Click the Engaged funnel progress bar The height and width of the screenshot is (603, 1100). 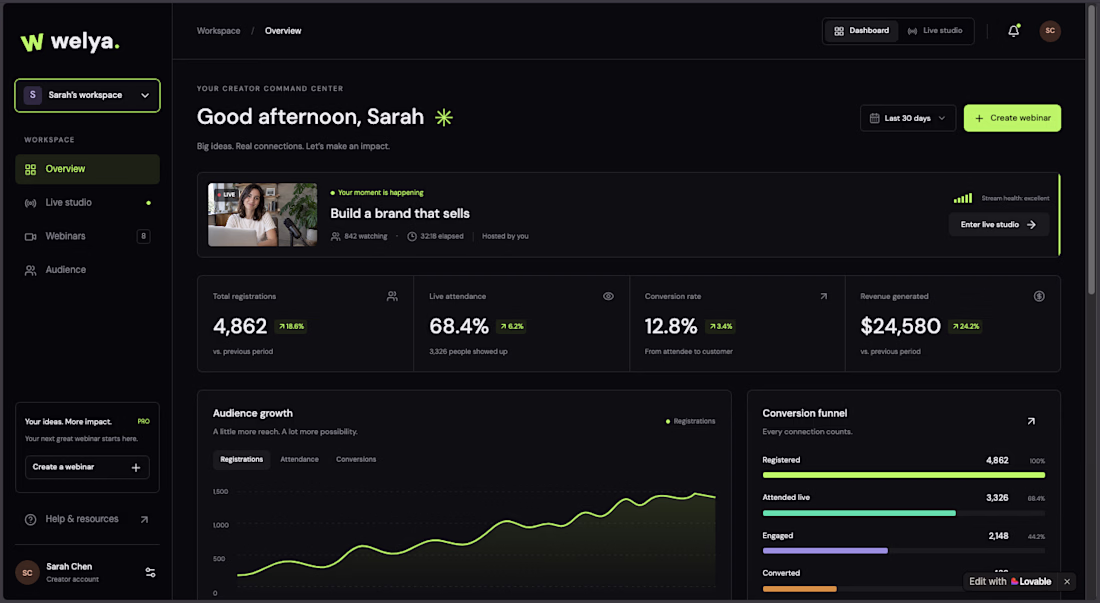tap(904, 551)
